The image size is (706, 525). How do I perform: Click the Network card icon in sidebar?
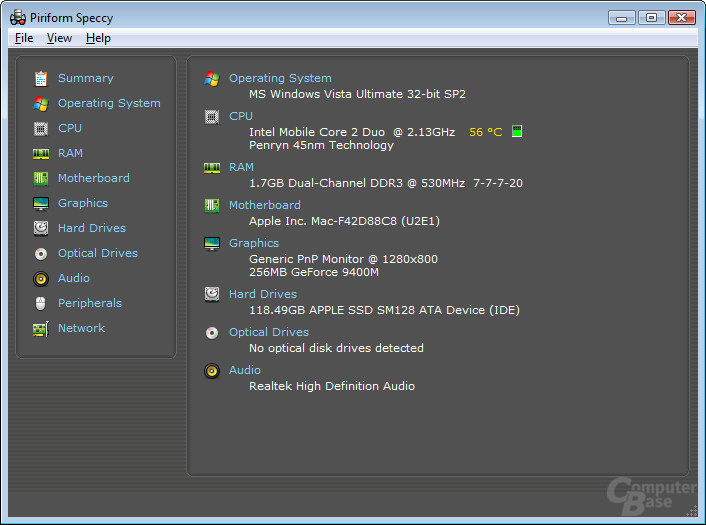[x=41, y=329]
